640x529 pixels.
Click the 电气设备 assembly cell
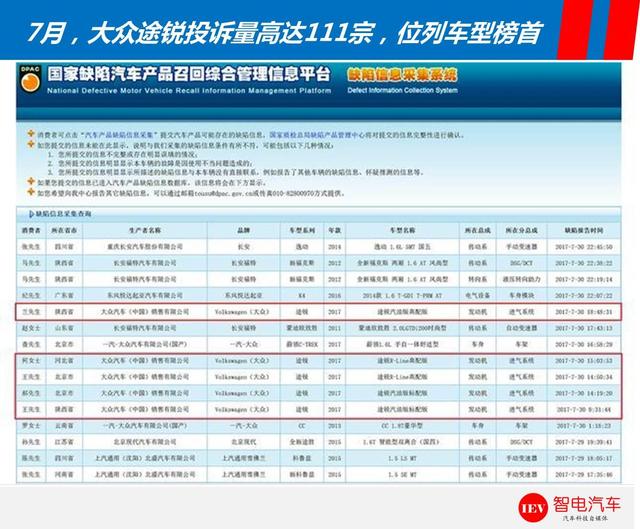(477, 296)
